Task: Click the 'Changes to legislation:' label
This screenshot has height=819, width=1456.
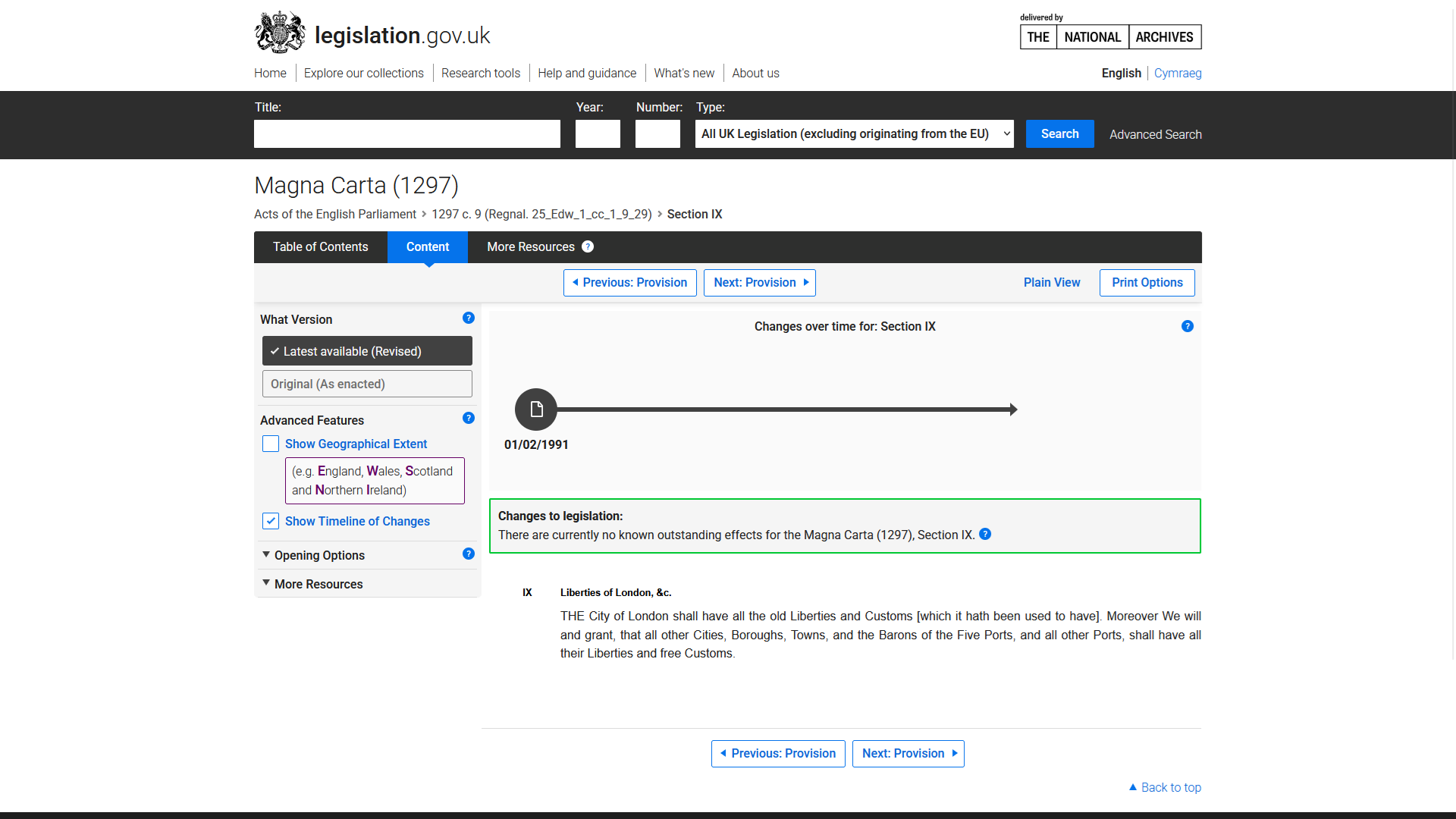Action: coord(560,516)
